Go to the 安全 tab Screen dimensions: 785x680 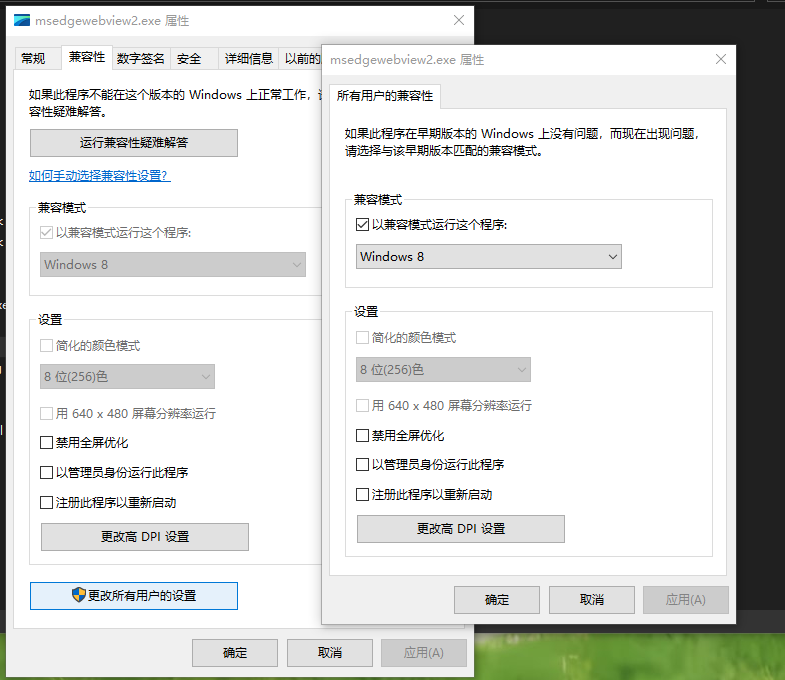click(189, 59)
